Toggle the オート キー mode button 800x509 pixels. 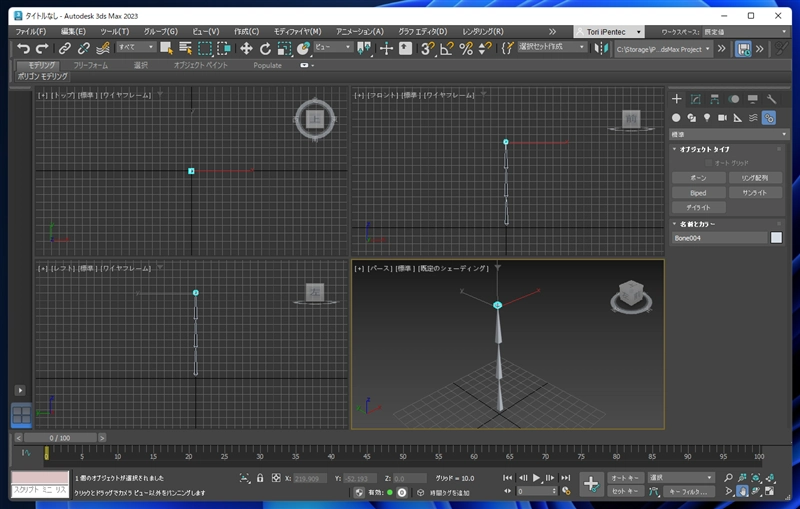pyautogui.click(x=625, y=478)
